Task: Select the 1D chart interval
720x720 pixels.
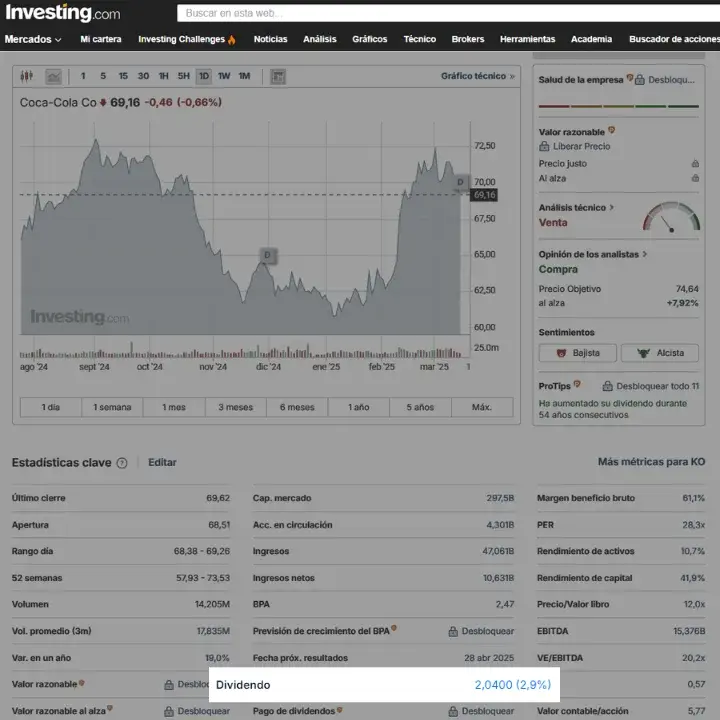Action: click(x=204, y=76)
